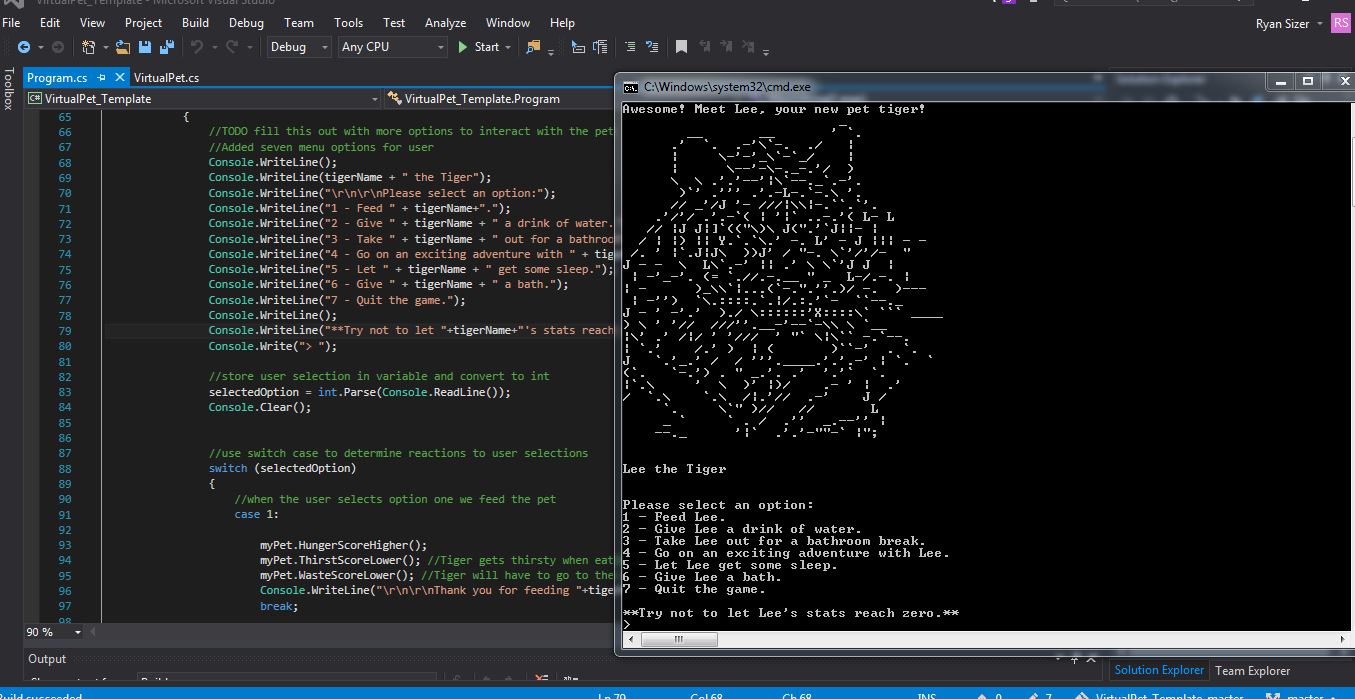This screenshot has width=1355, height=699.
Task: Click the Save All icon
Action: 166,47
